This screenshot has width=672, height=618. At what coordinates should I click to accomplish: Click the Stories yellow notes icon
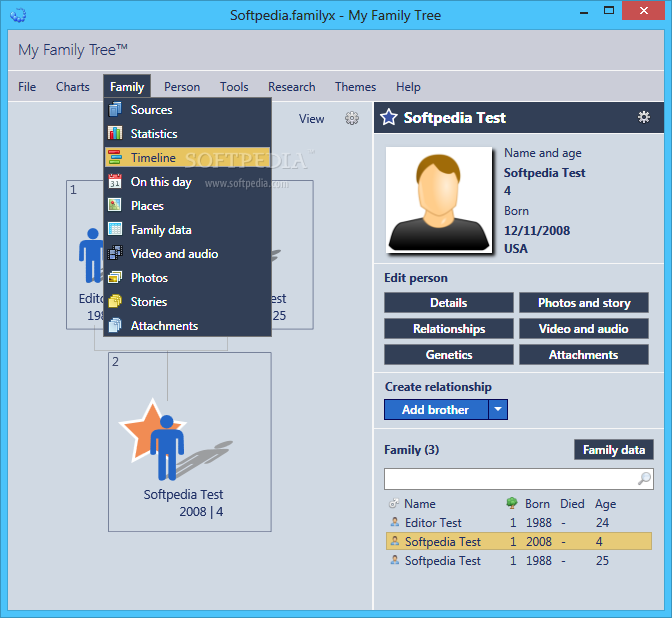point(115,301)
